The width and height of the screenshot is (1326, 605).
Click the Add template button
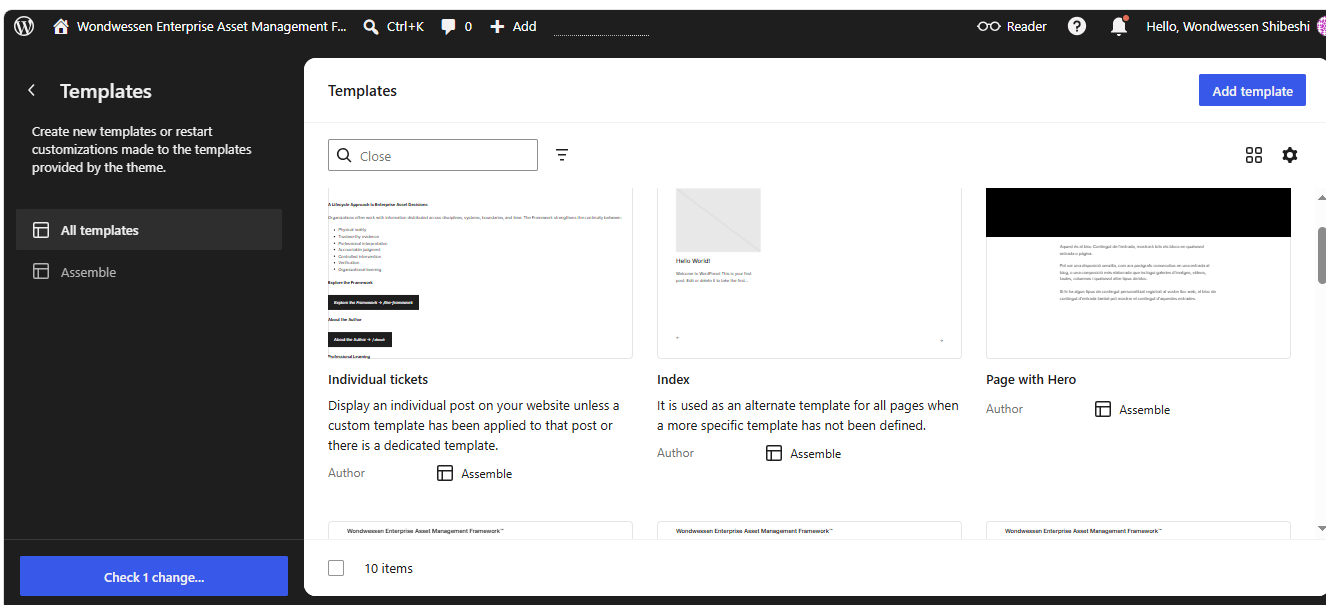(x=1252, y=90)
